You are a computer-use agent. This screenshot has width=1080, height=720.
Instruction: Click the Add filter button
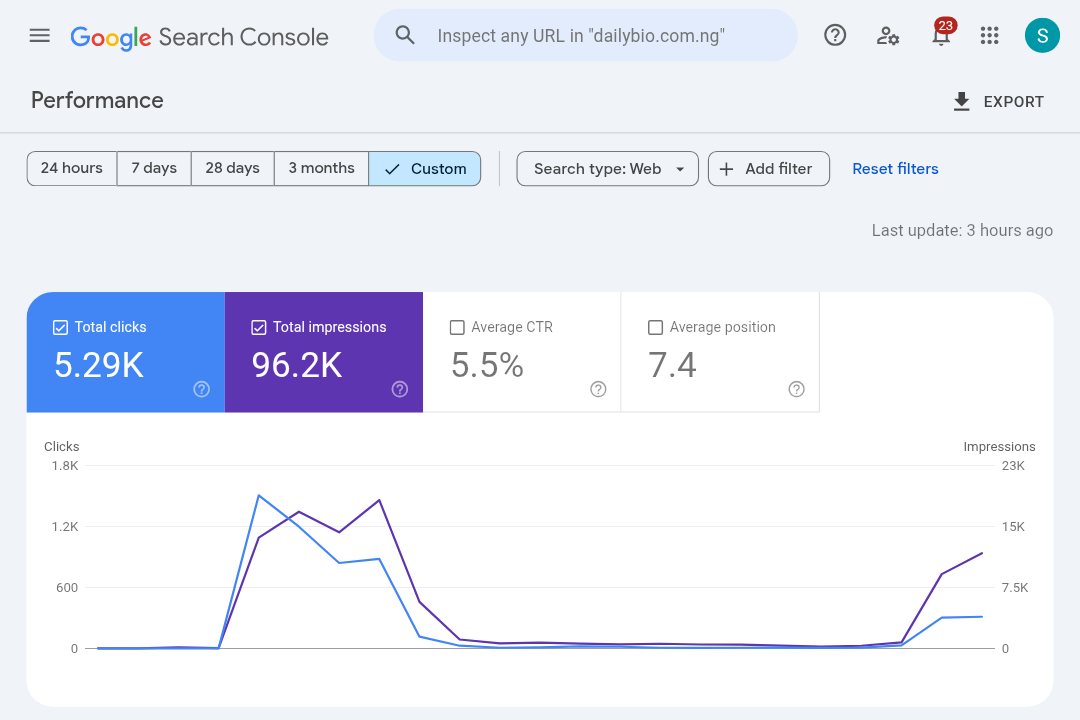pyautogui.click(x=769, y=169)
